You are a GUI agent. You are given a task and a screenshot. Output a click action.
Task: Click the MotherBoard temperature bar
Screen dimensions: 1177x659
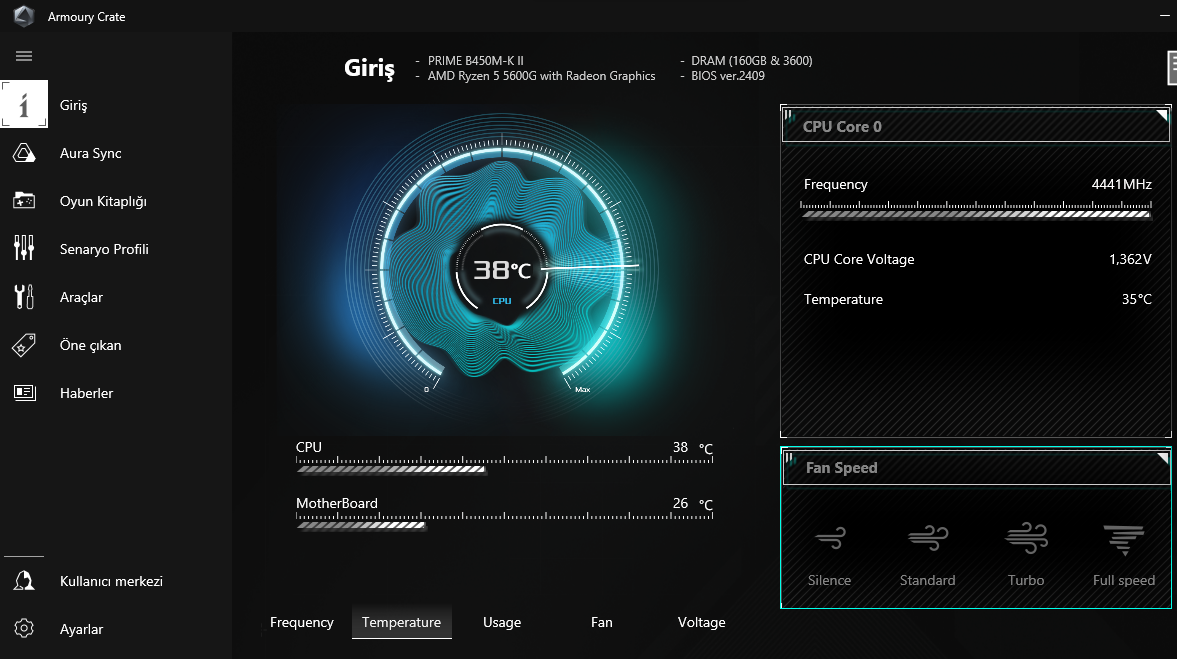[504, 521]
